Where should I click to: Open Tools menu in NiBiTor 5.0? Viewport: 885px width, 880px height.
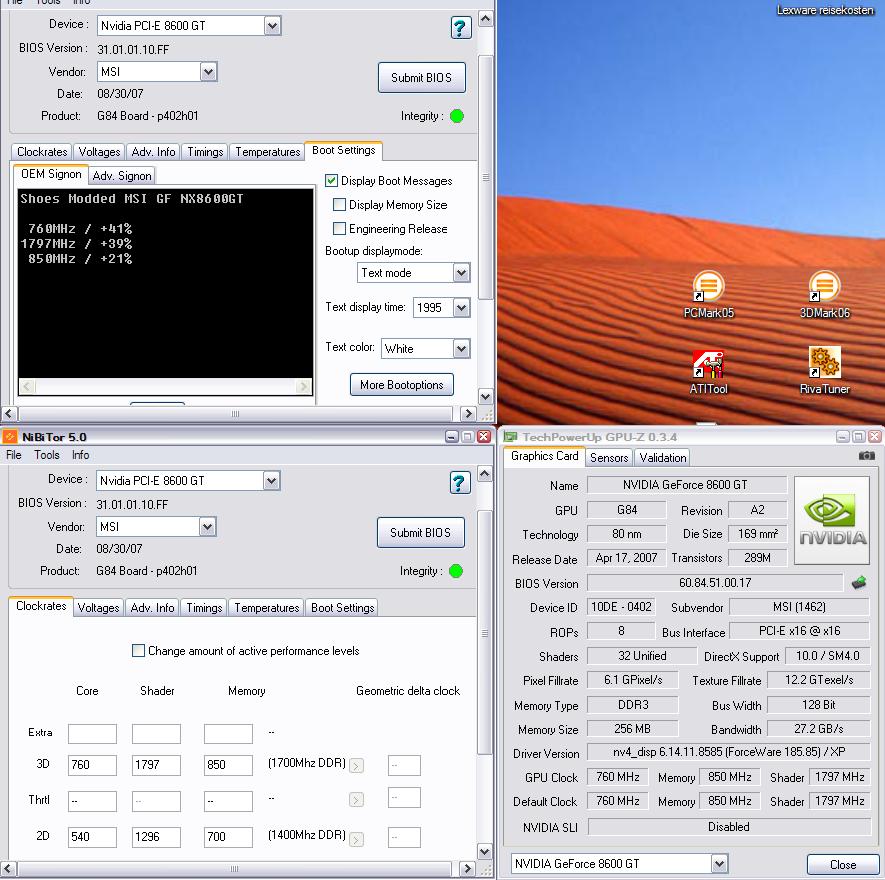point(46,454)
